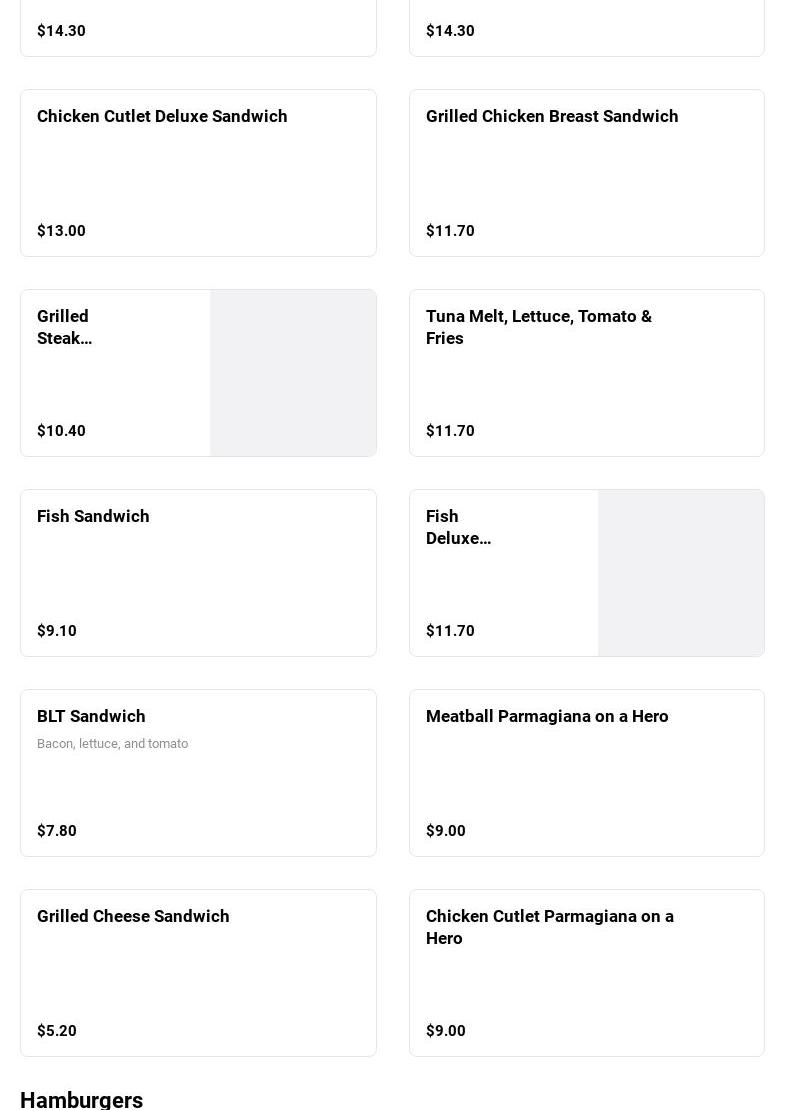
Task: Click the $13.00 price label
Action: [61, 231]
